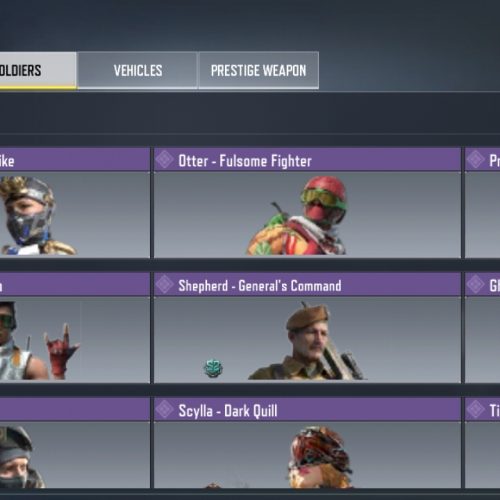This screenshot has height=500, width=500.
Task: Select Shepherd - General's Command title bar
Action: click(x=307, y=285)
